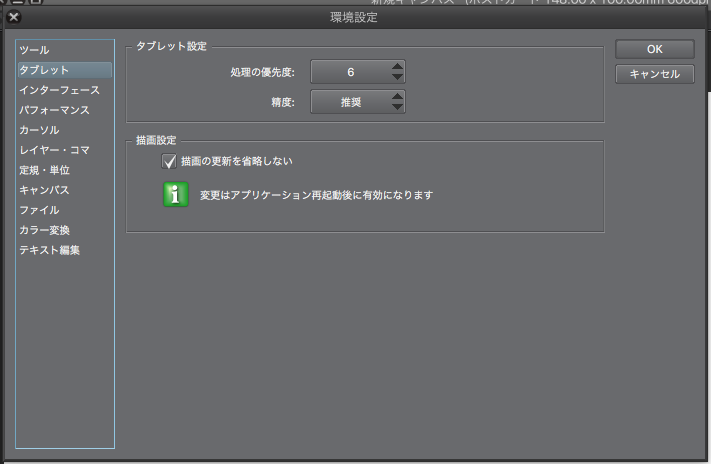Select the タブレット category
This screenshot has width=711, height=464.
tap(64, 70)
